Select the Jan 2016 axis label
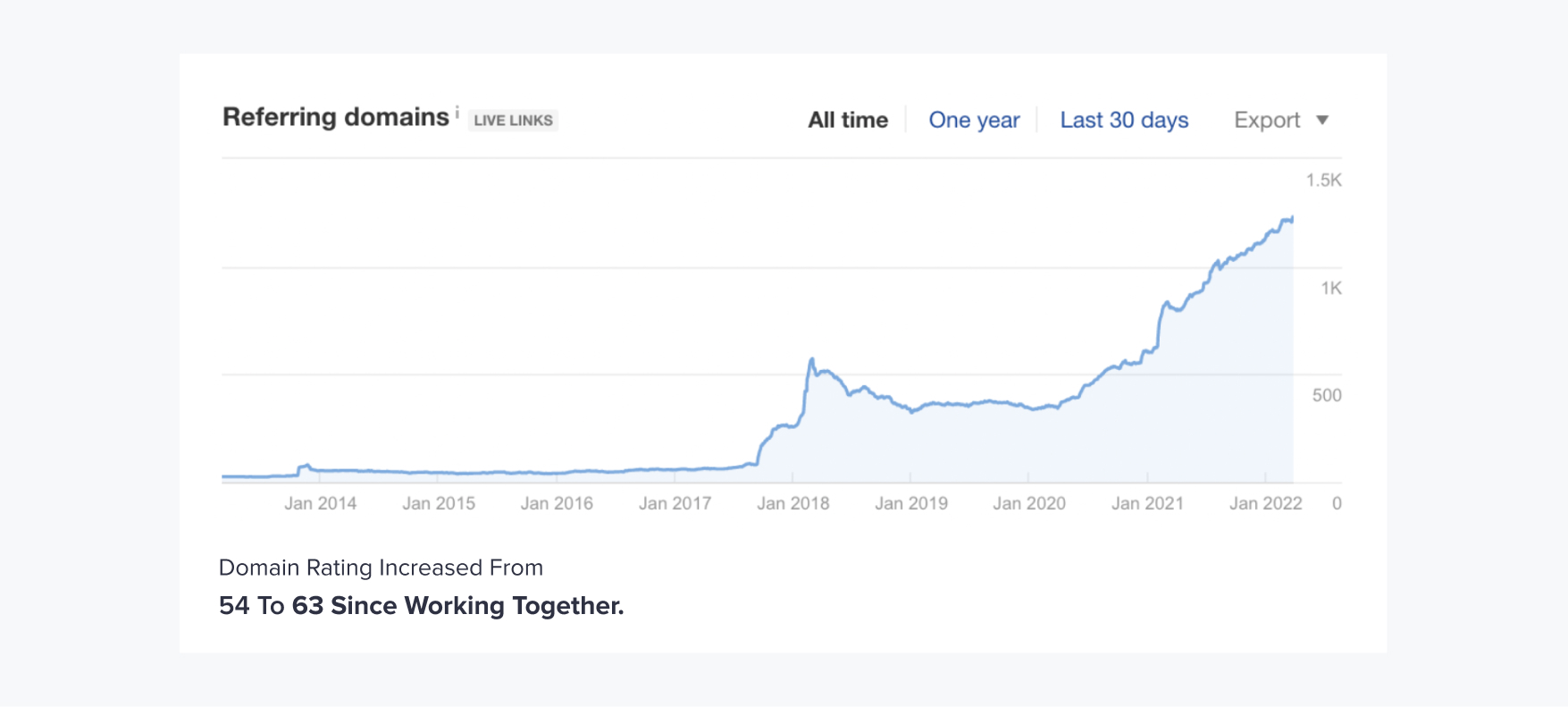Image resolution: width=1568 pixels, height=707 pixels. [557, 503]
